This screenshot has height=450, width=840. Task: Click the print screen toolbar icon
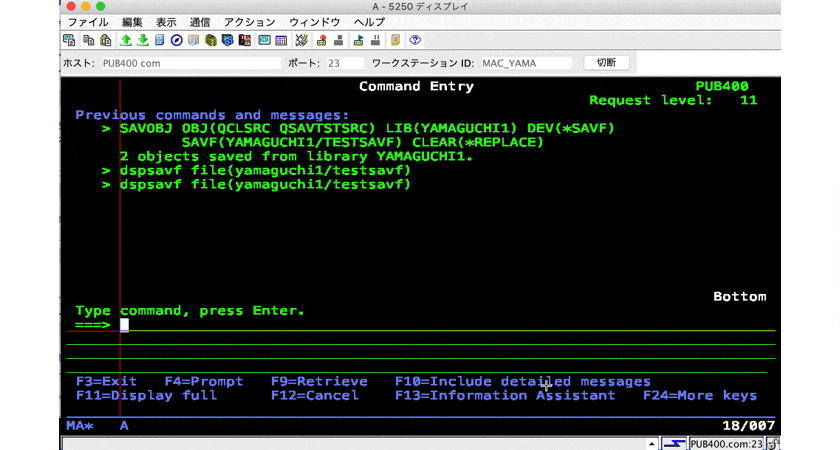[69, 40]
